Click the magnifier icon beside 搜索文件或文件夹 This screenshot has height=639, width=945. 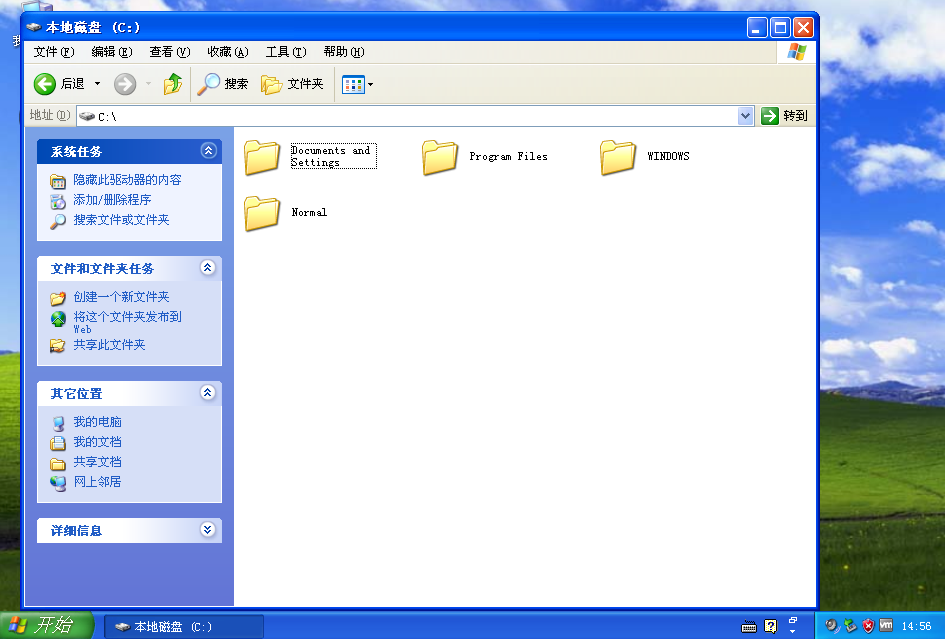click(x=58, y=221)
